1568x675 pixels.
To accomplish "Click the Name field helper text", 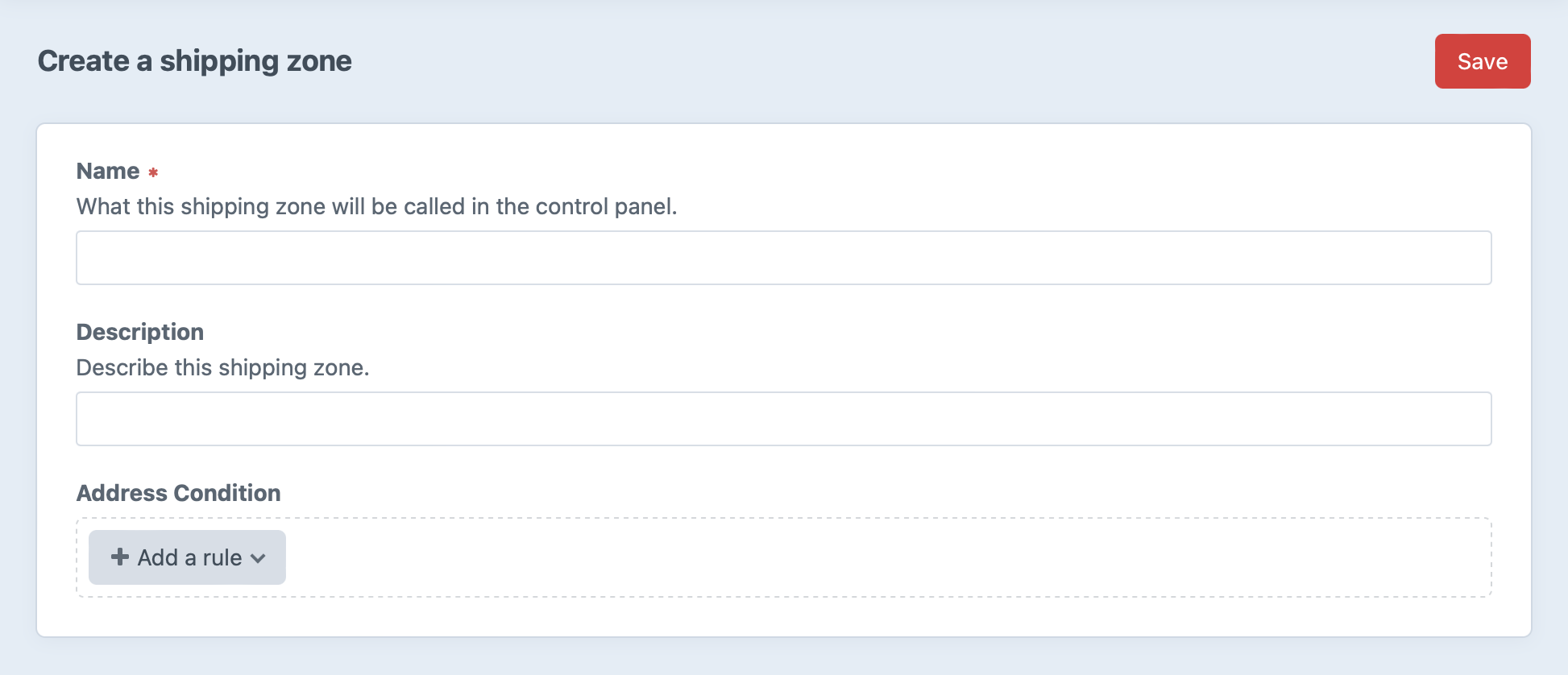I will click(377, 206).
